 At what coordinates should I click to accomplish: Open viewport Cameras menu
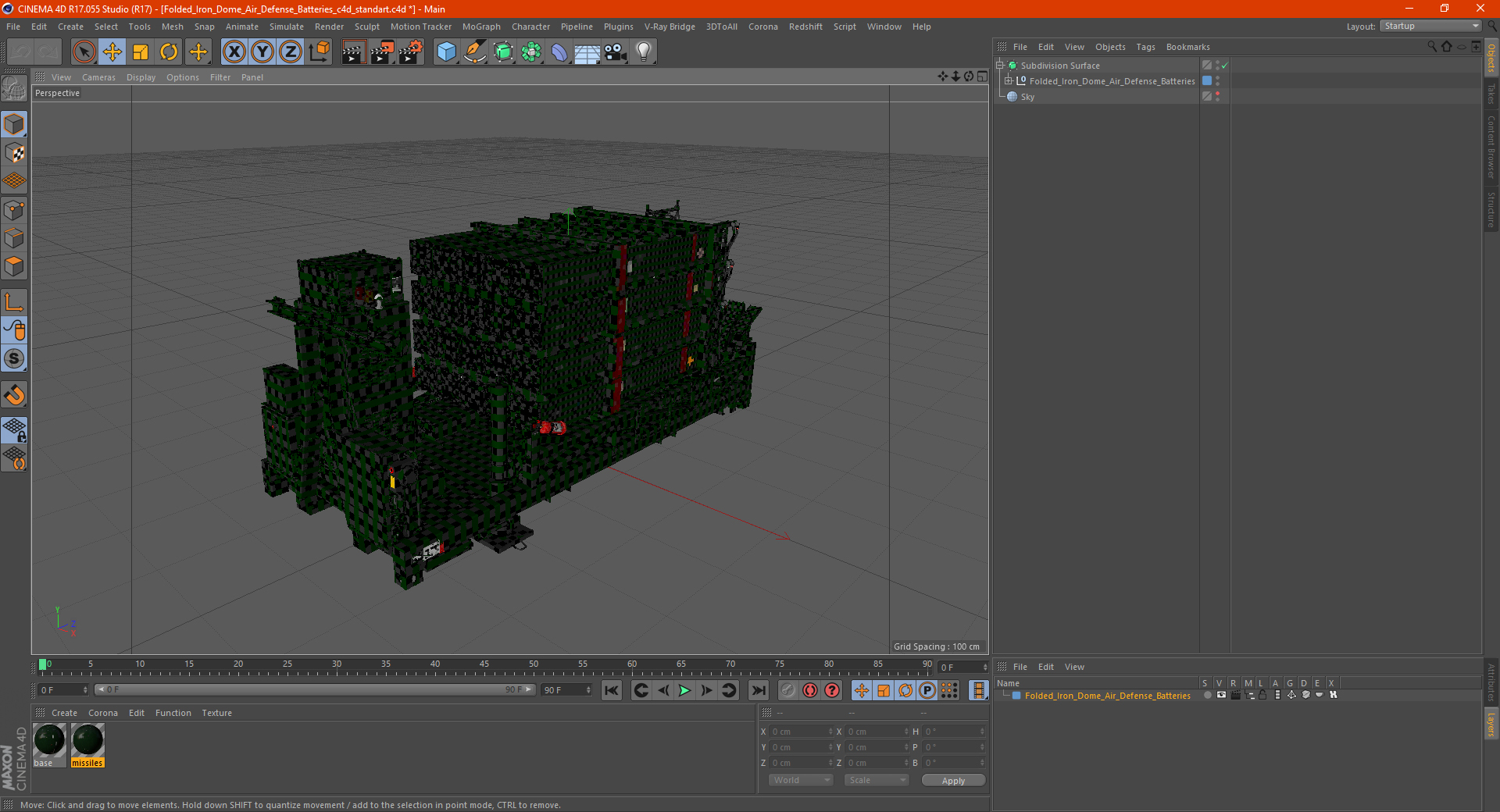click(x=98, y=77)
